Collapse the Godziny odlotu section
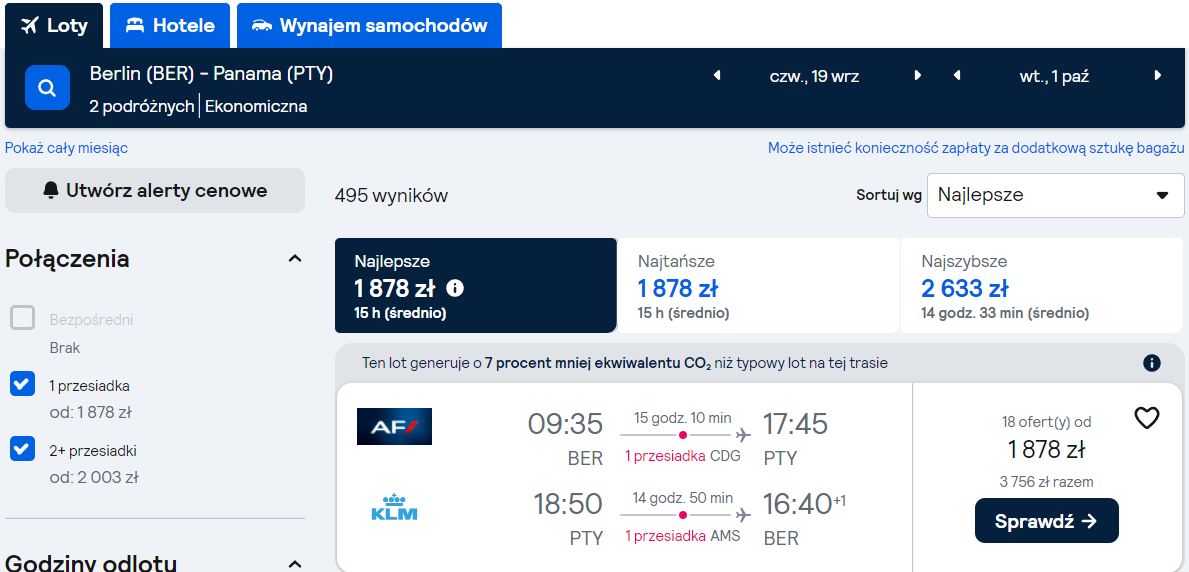The height and width of the screenshot is (572, 1189). point(295,564)
